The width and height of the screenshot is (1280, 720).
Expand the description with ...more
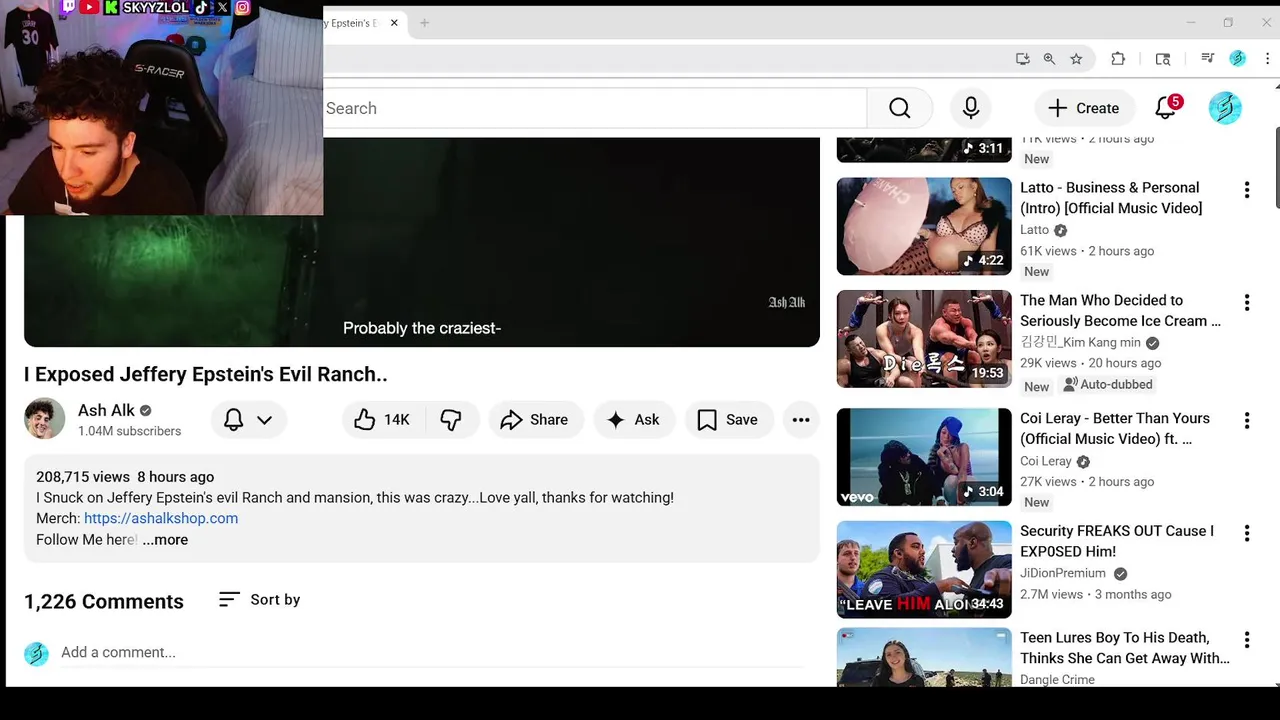pos(165,539)
